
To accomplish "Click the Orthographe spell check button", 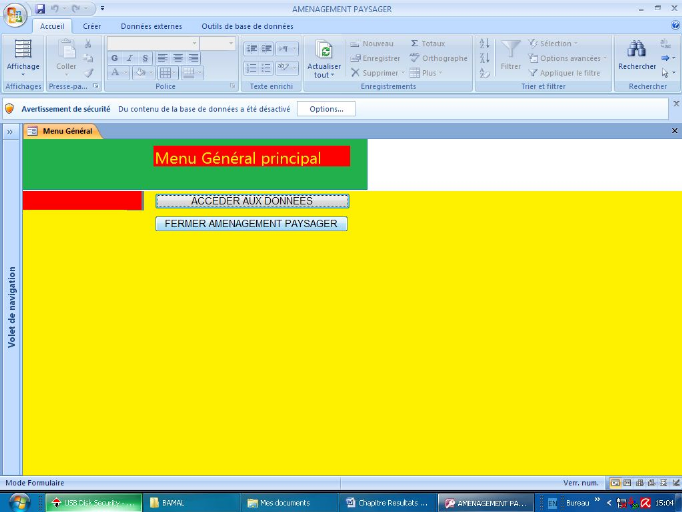I will coord(438,58).
